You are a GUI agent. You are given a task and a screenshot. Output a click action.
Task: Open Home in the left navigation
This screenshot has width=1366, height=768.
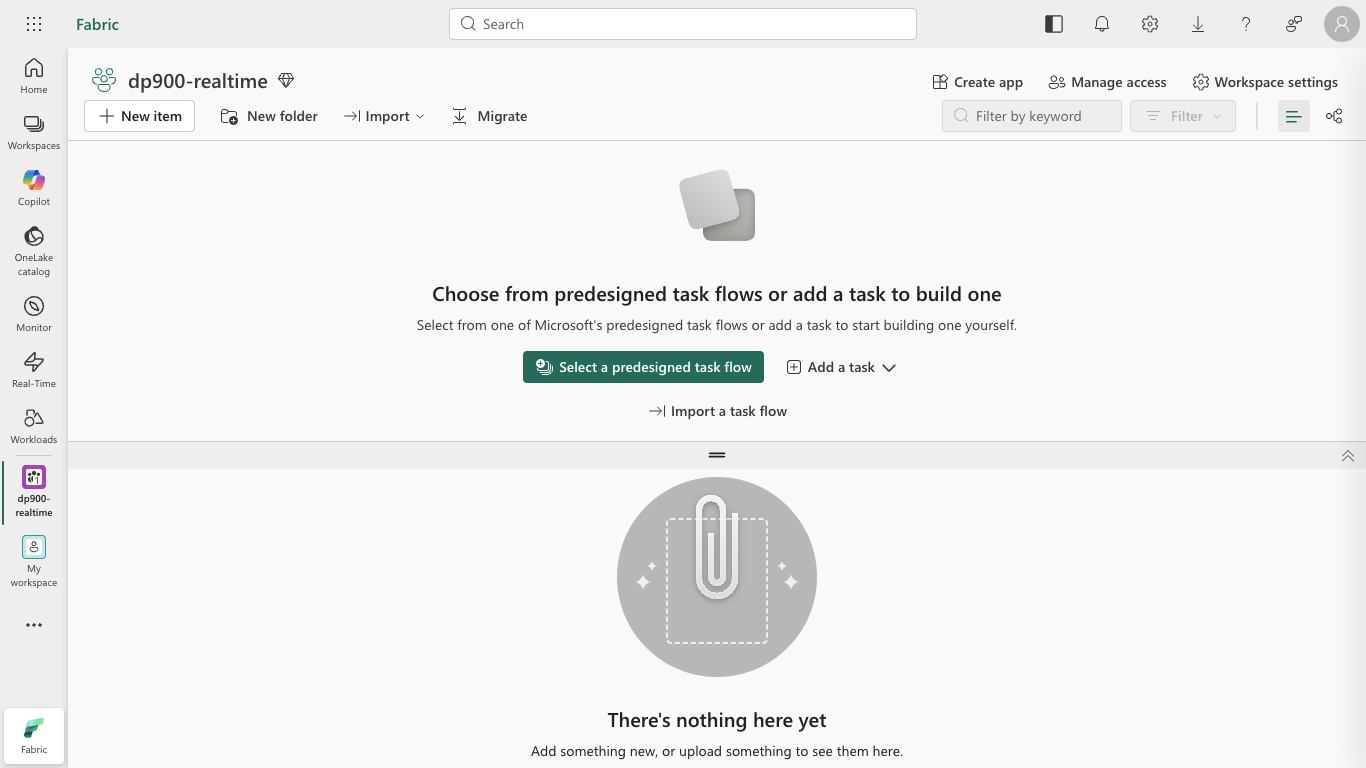tap(34, 76)
